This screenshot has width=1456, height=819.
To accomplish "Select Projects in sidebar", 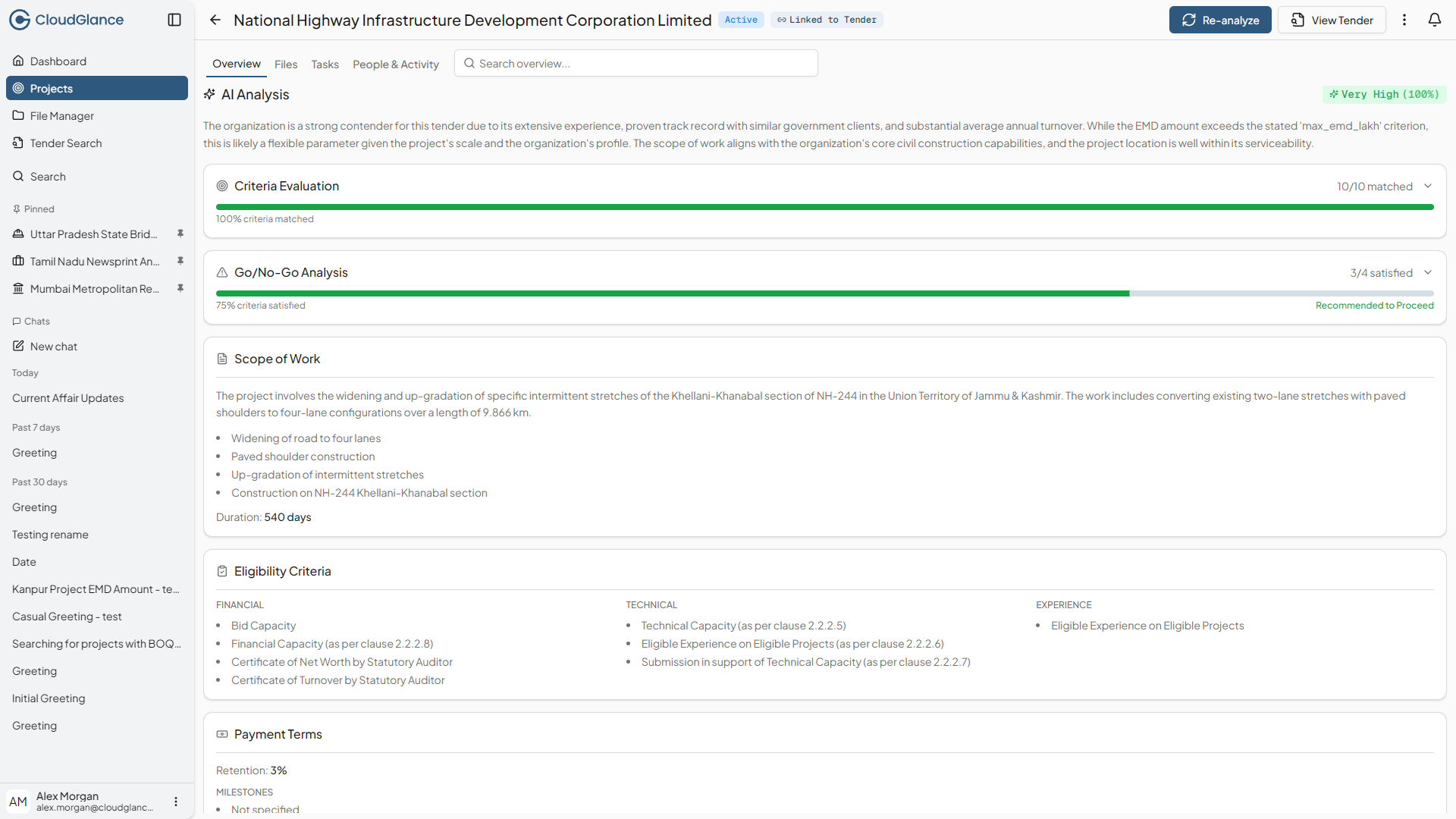I will tap(97, 88).
